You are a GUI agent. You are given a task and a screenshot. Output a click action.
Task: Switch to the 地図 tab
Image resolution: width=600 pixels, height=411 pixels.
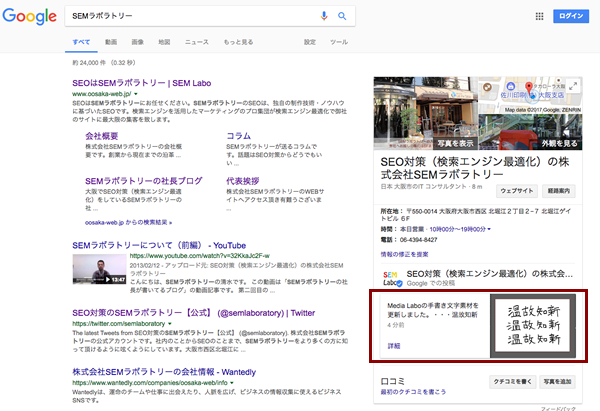pos(164,42)
